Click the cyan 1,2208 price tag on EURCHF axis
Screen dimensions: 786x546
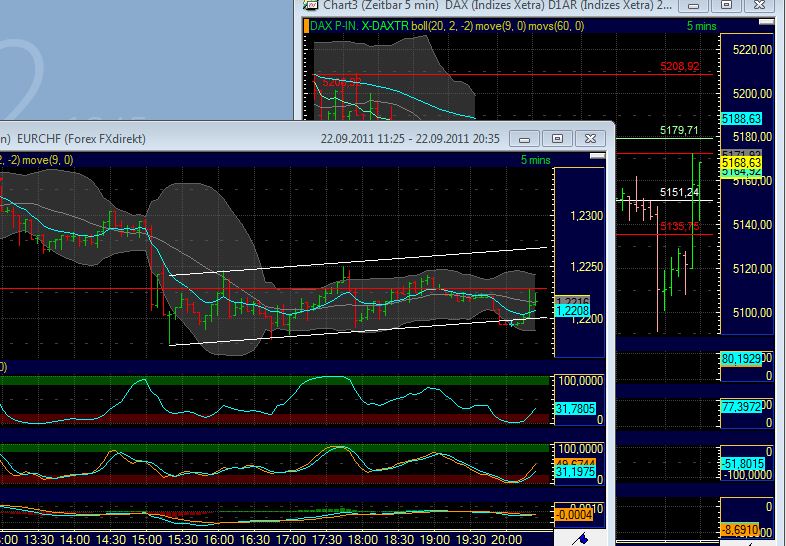click(x=571, y=311)
